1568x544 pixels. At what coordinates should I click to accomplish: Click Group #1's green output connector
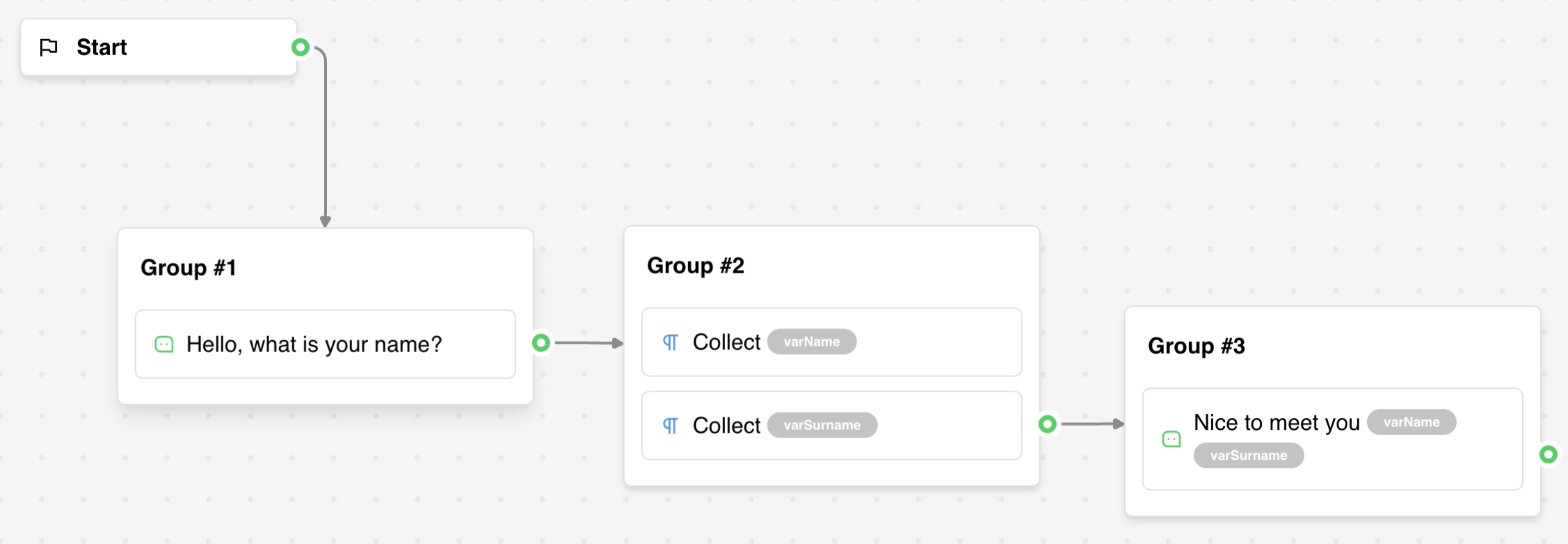coord(541,342)
